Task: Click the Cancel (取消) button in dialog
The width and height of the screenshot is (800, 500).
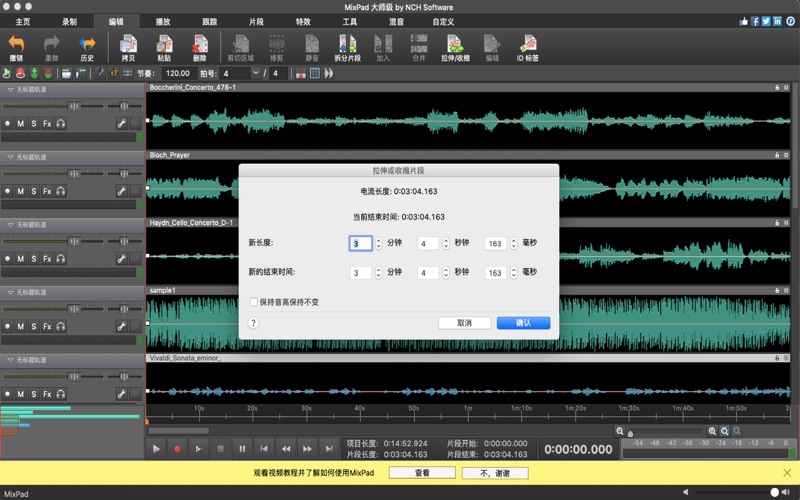Action: 464,323
